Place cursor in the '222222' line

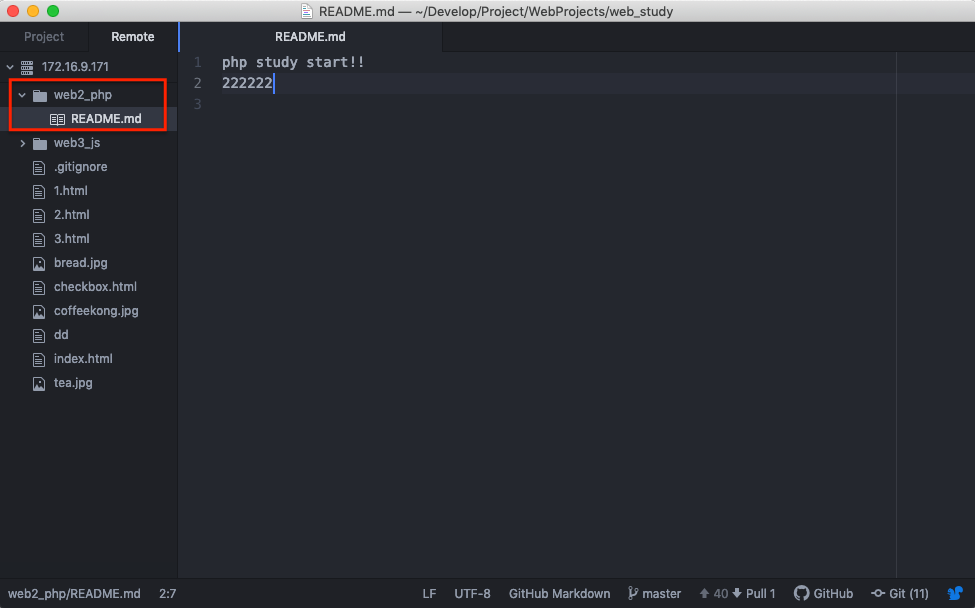pyautogui.click(x=247, y=83)
